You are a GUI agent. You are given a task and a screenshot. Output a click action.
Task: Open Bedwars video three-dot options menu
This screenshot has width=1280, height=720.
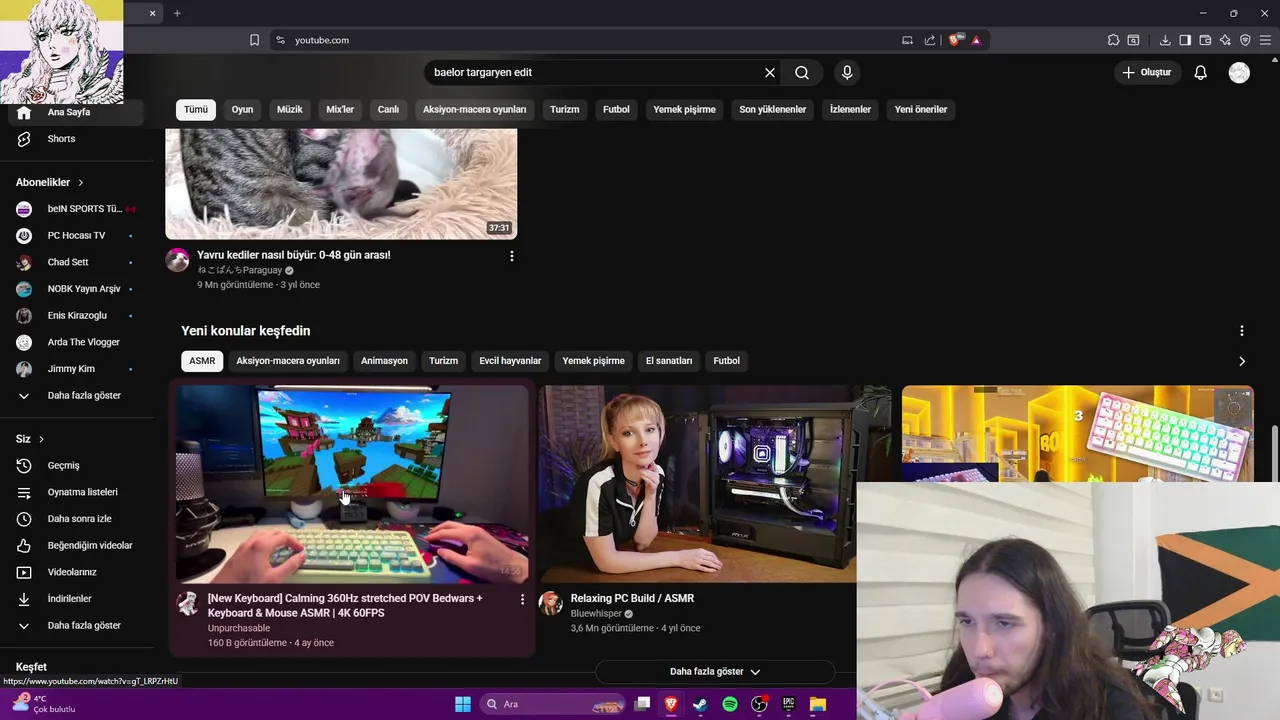(522, 599)
